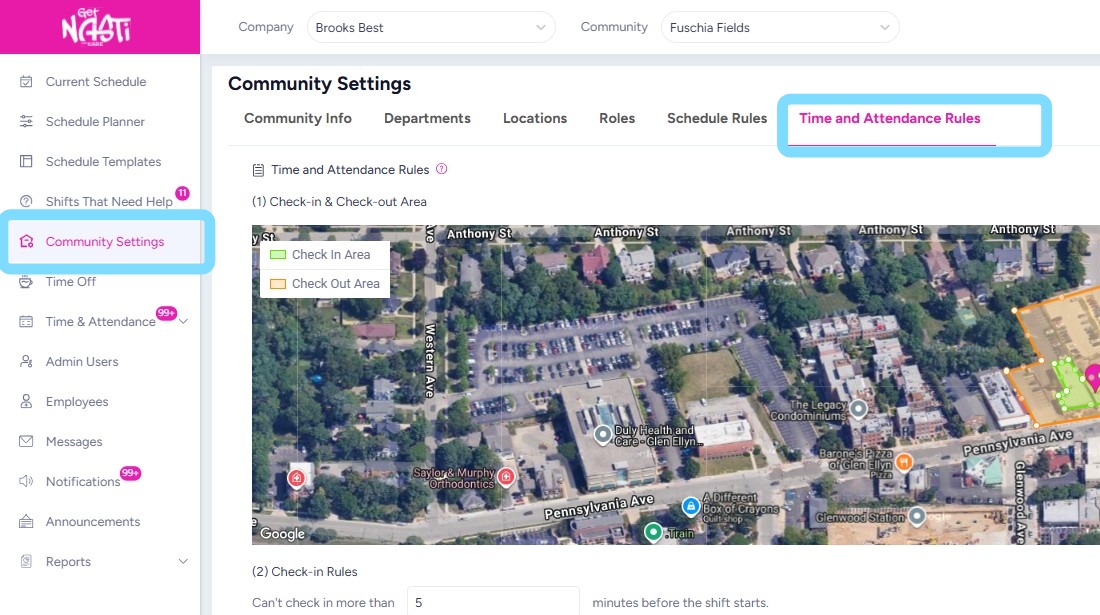The image size is (1100, 615).
Task: Click the Reports document icon
Action: 26,561
